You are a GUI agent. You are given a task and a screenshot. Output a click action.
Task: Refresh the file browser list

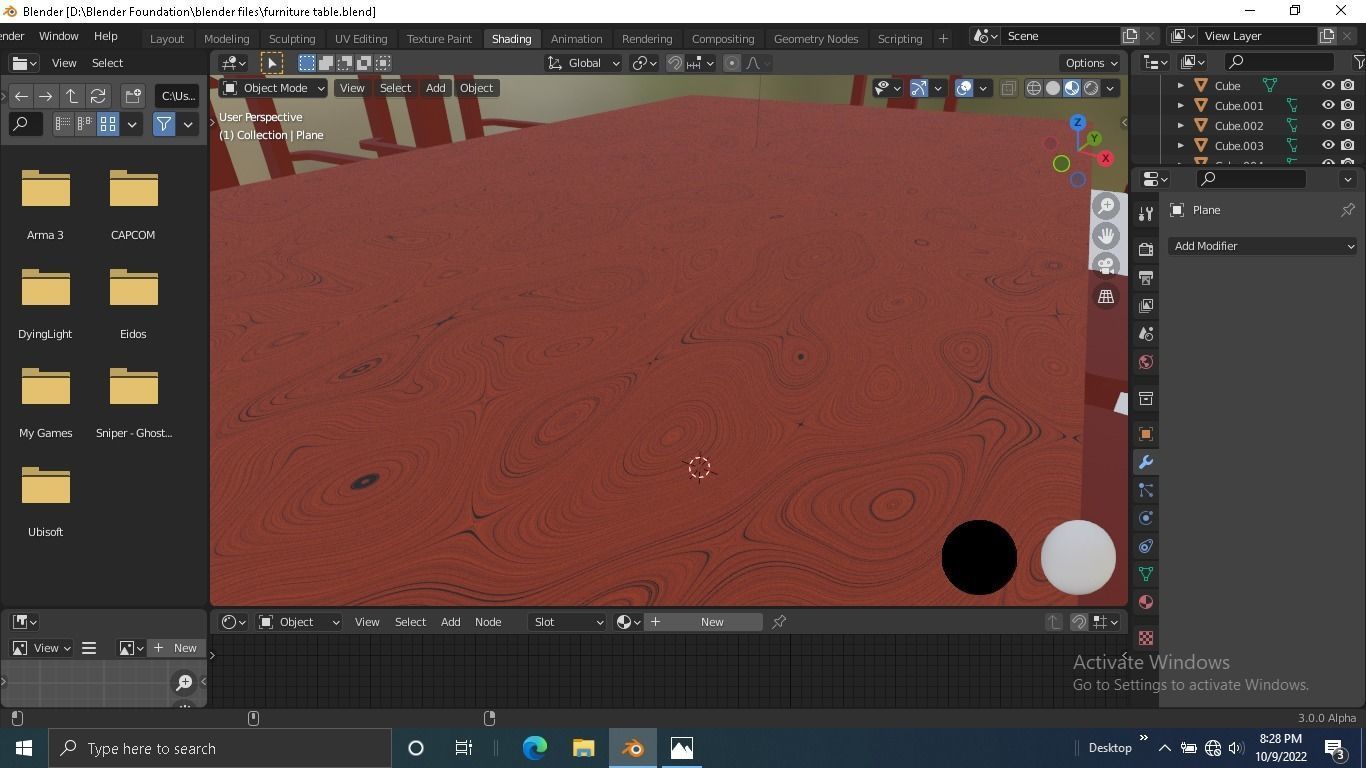coord(98,96)
